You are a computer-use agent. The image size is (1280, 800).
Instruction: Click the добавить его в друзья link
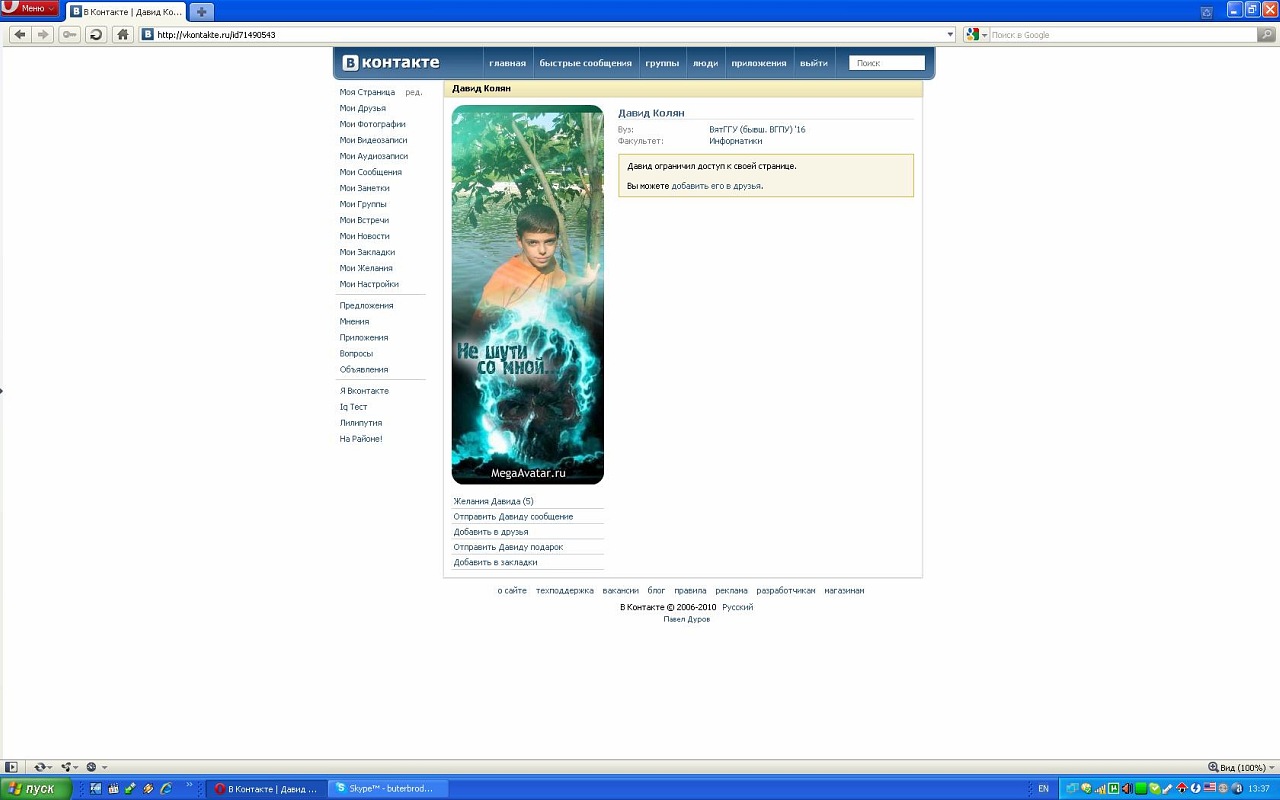[x=716, y=186]
